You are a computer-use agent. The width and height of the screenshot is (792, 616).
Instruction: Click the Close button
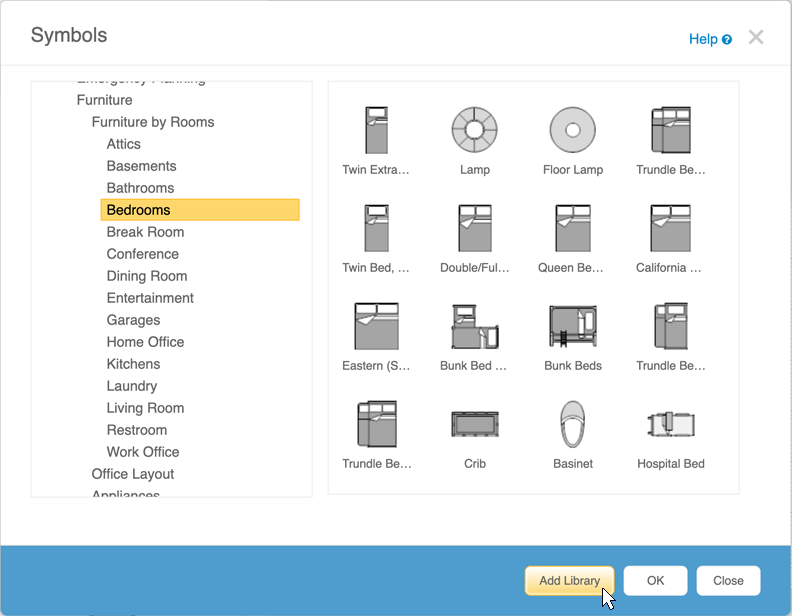coord(728,581)
